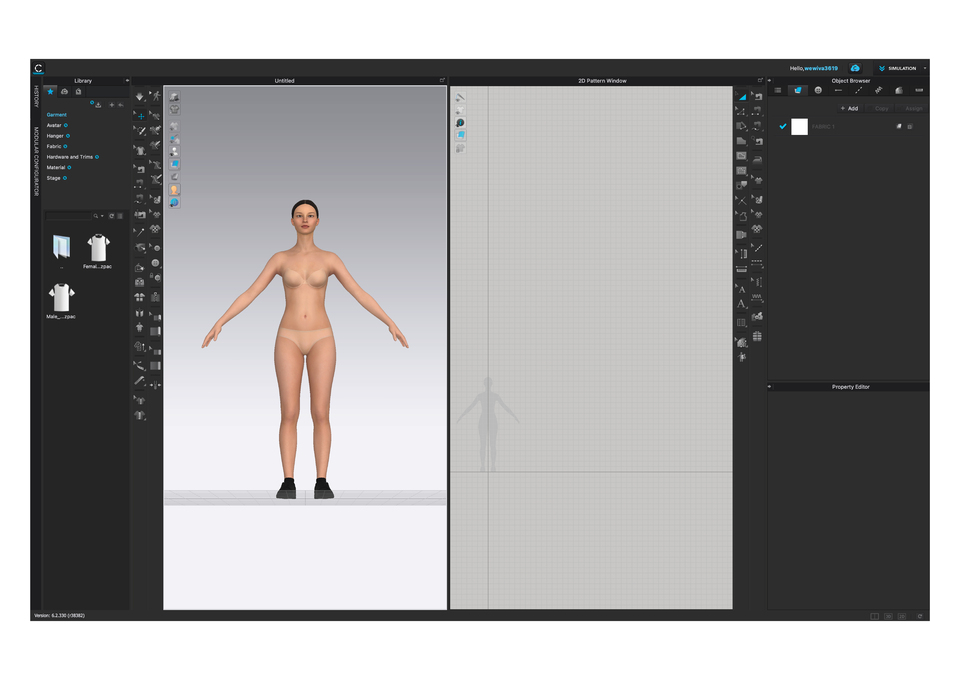Click the walking avatar tool icon
Screen dimensions: 960x680
[x=156, y=96]
